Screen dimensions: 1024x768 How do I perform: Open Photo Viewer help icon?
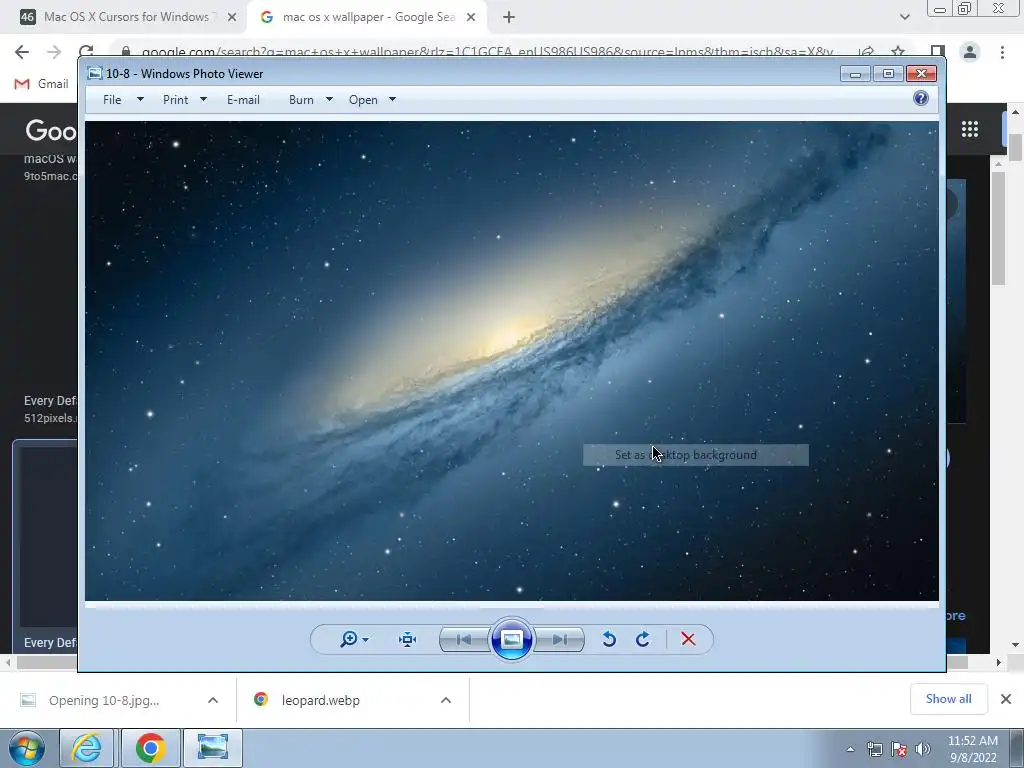(921, 98)
